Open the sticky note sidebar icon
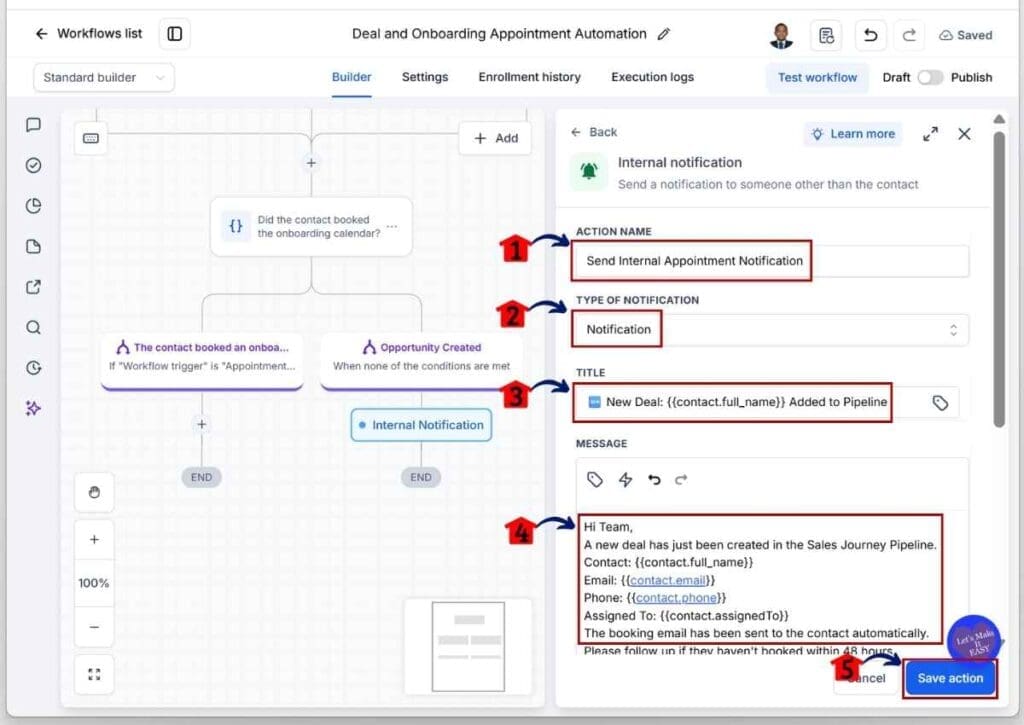This screenshot has width=1024, height=725. coord(33,246)
